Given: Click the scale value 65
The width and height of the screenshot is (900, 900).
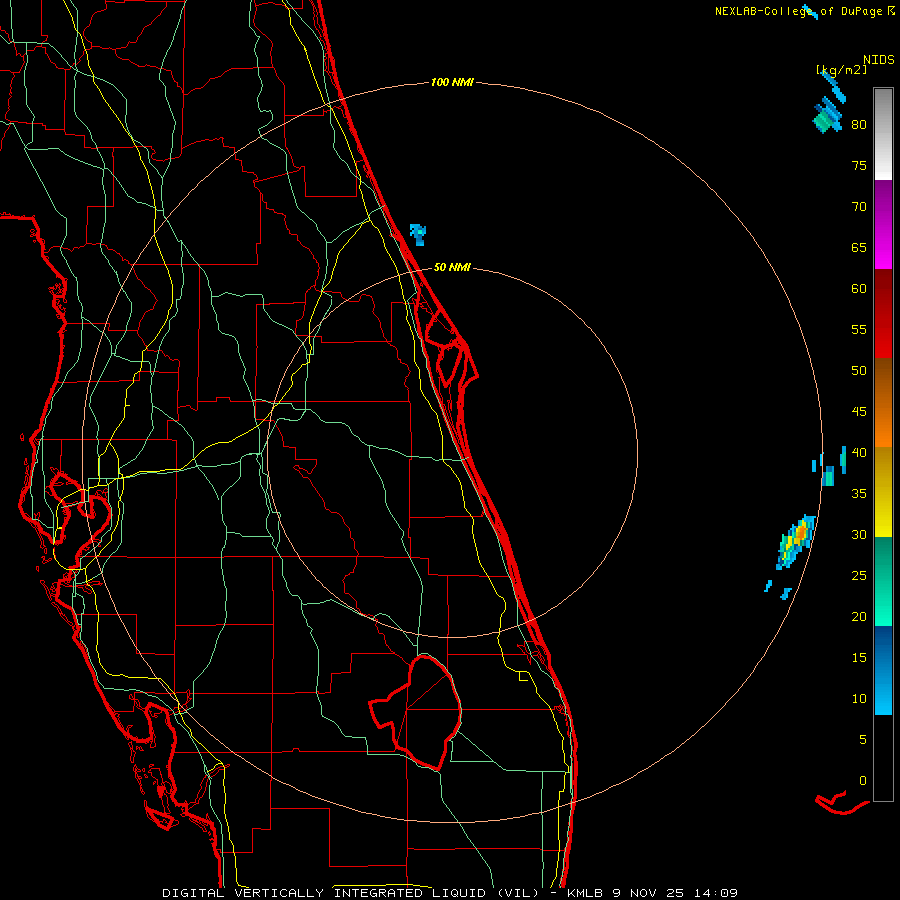Looking at the screenshot, I should pos(859,247).
